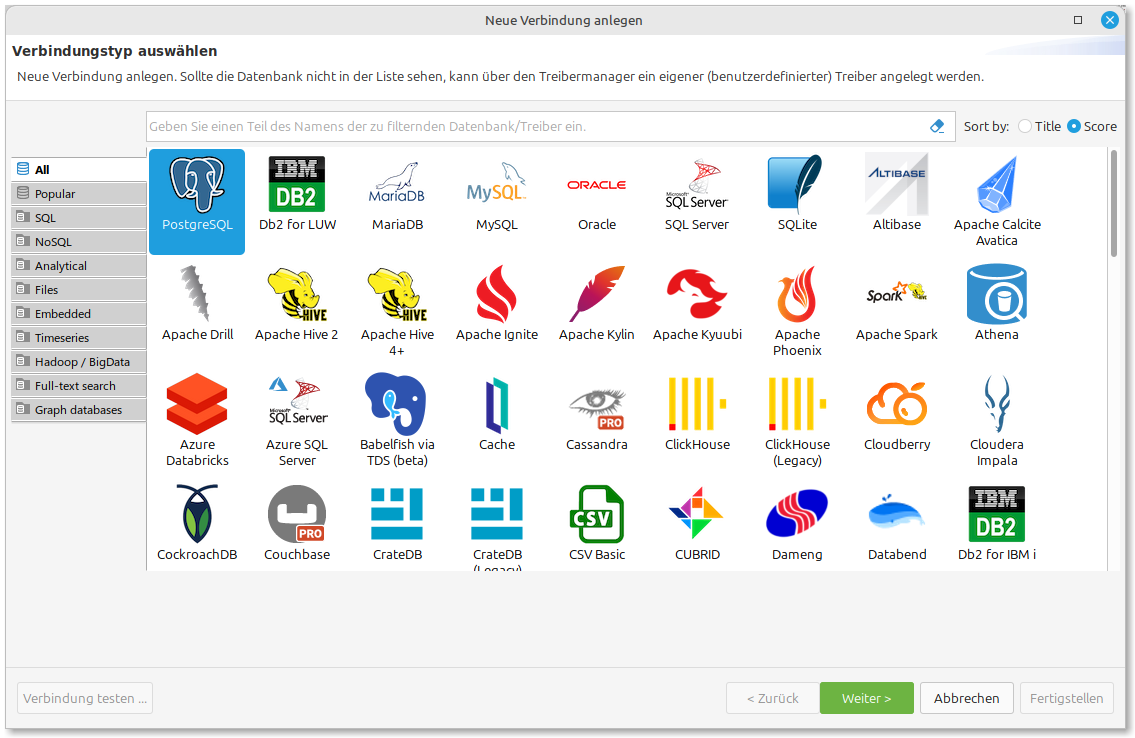The image size is (1135, 738).
Task: Pick the ClickHouse yellow bars icon
Action: point(697,405)
